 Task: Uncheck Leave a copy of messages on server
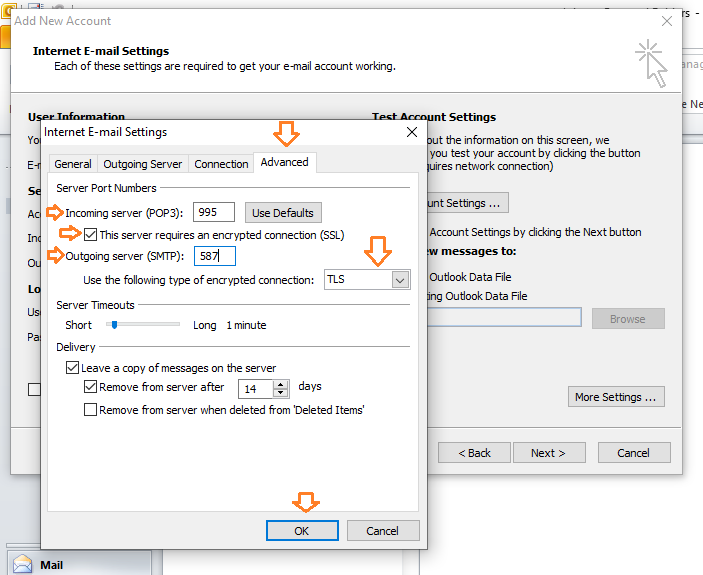coord(72,368)
